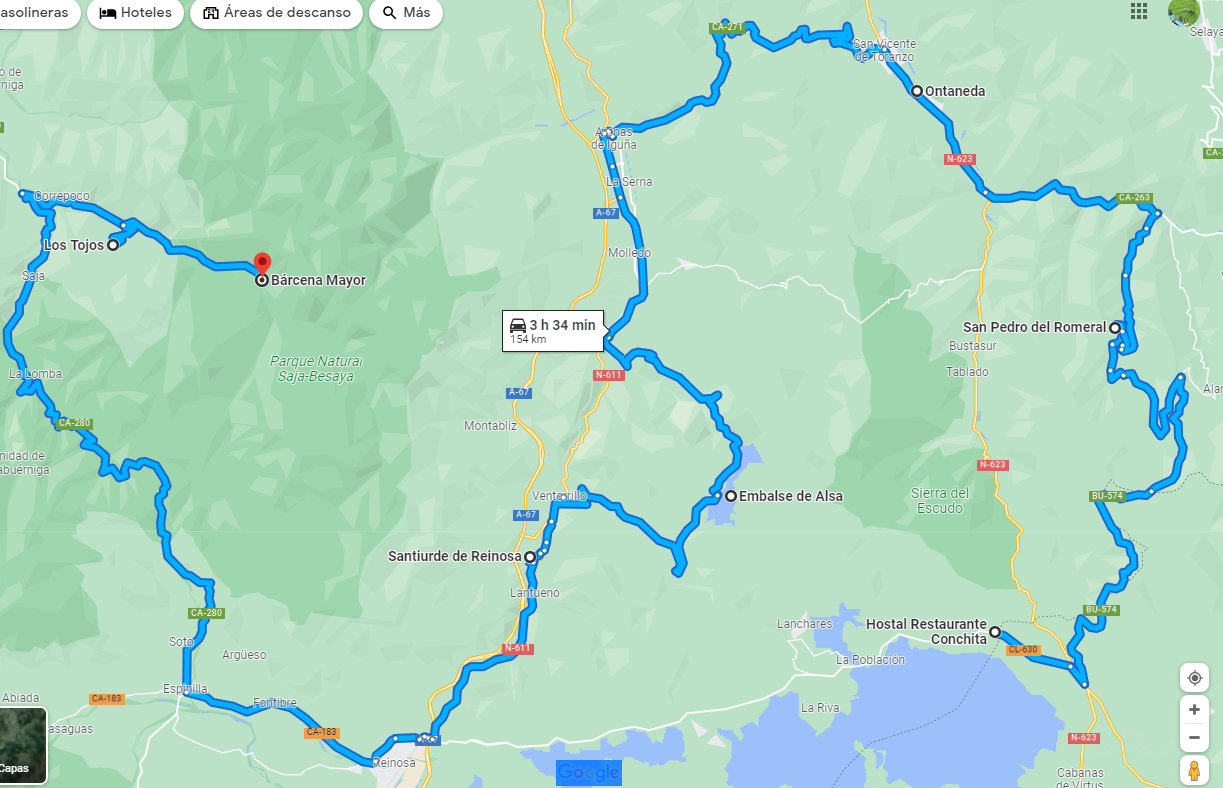
Task: Filter map by Áreas de descanso
Action: click(277, 13)
